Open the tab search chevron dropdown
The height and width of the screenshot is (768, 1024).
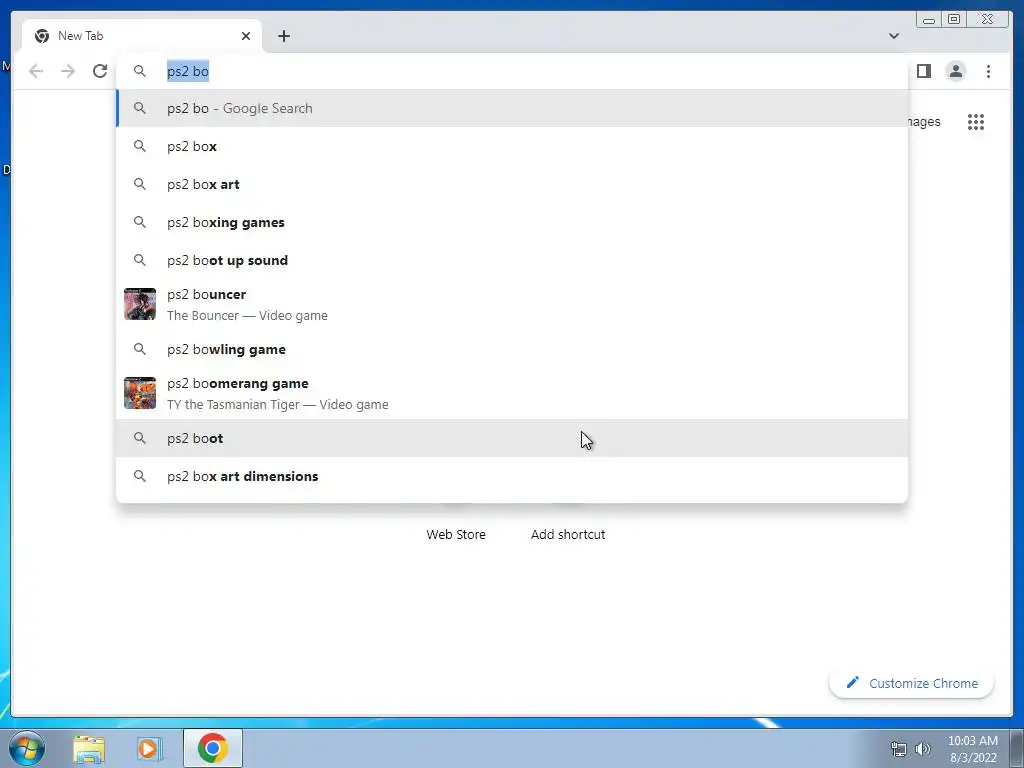pos(893,36)
